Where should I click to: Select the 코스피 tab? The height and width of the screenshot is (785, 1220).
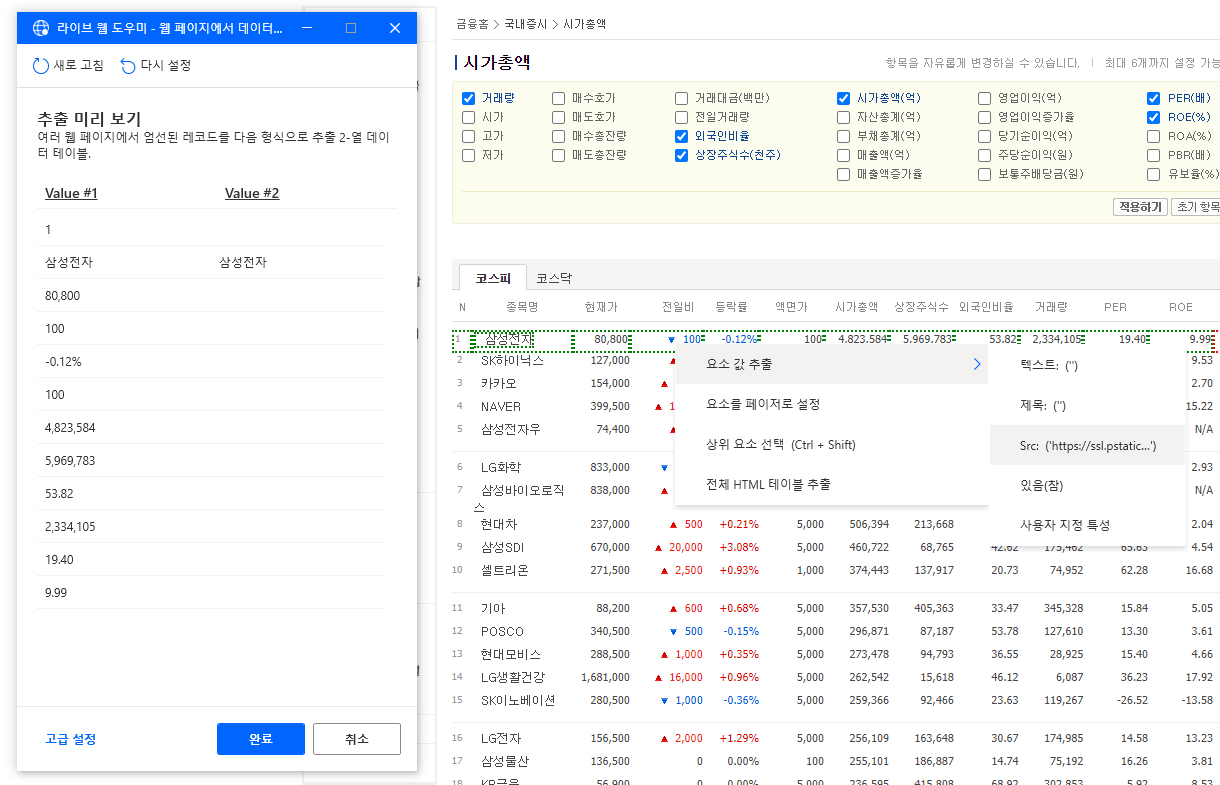pyautogui.click(x=492, y=279)
